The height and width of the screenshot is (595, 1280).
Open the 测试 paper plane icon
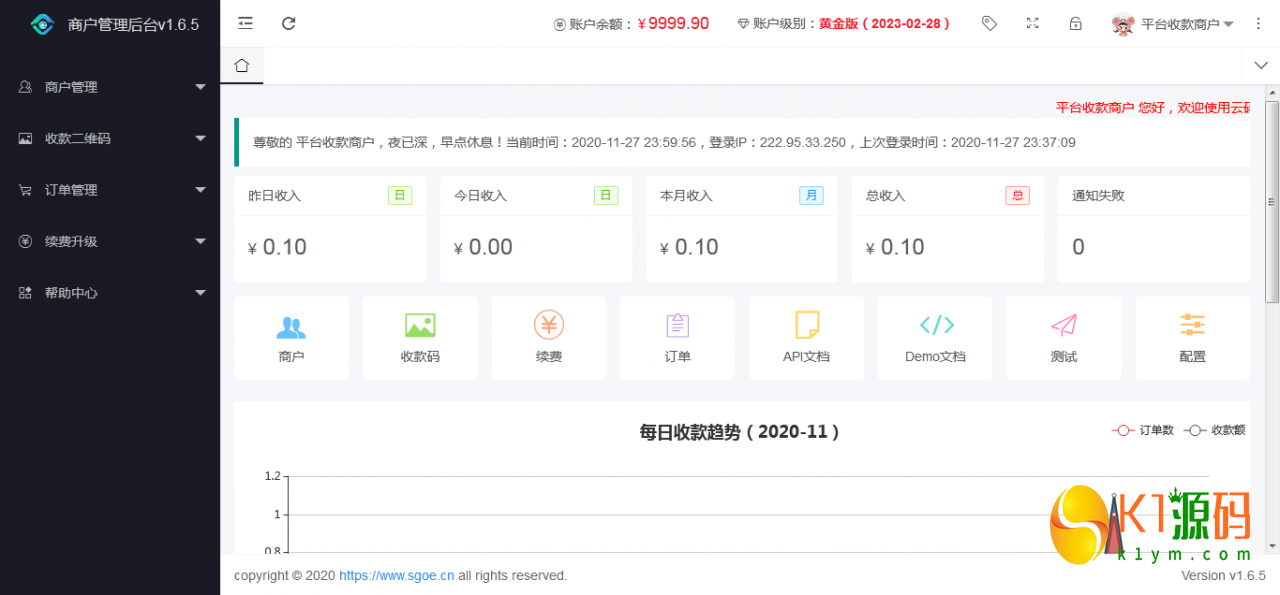(1064, 325)
